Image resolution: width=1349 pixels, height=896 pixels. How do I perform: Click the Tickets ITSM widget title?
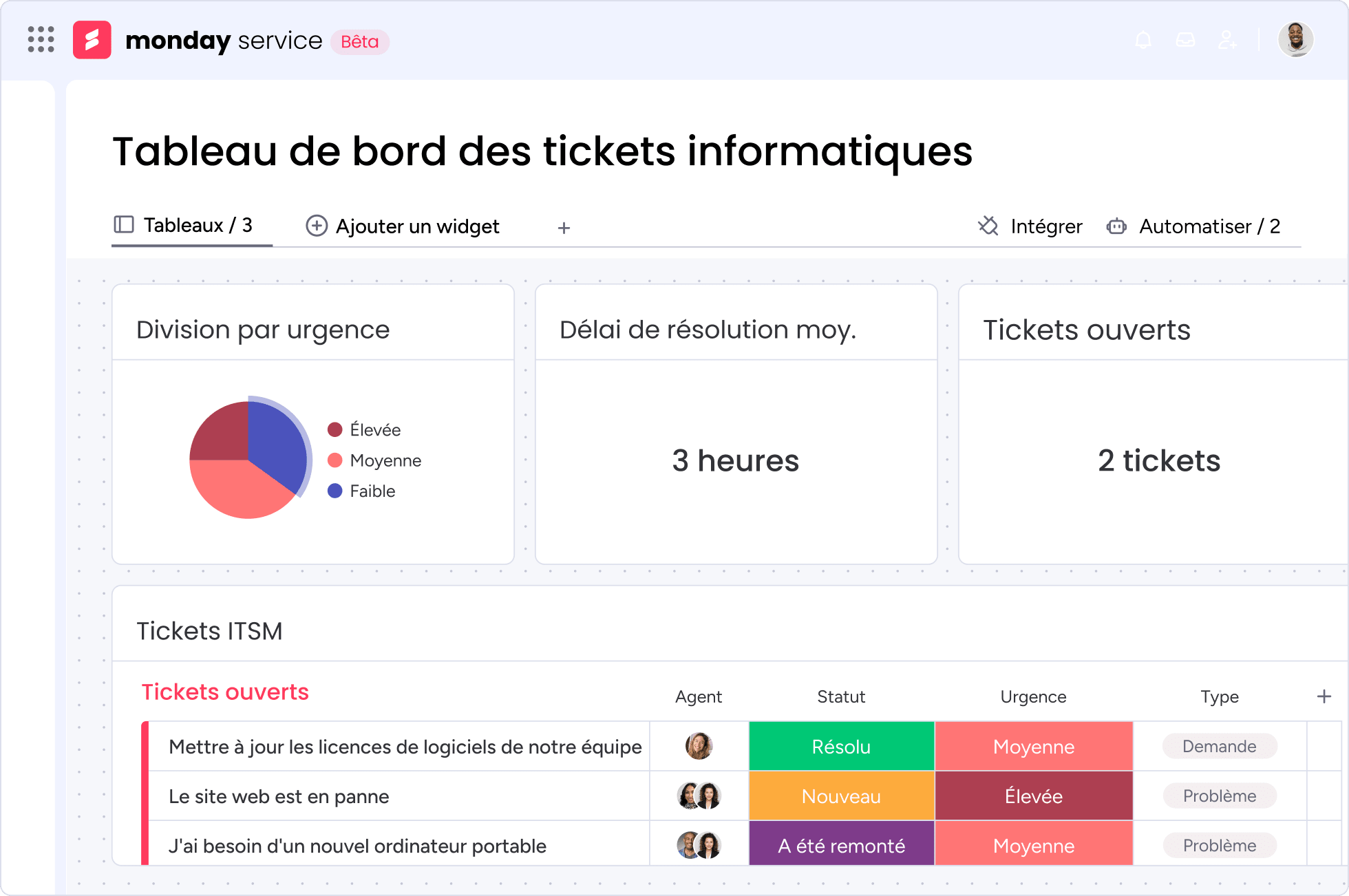(209, 631)
